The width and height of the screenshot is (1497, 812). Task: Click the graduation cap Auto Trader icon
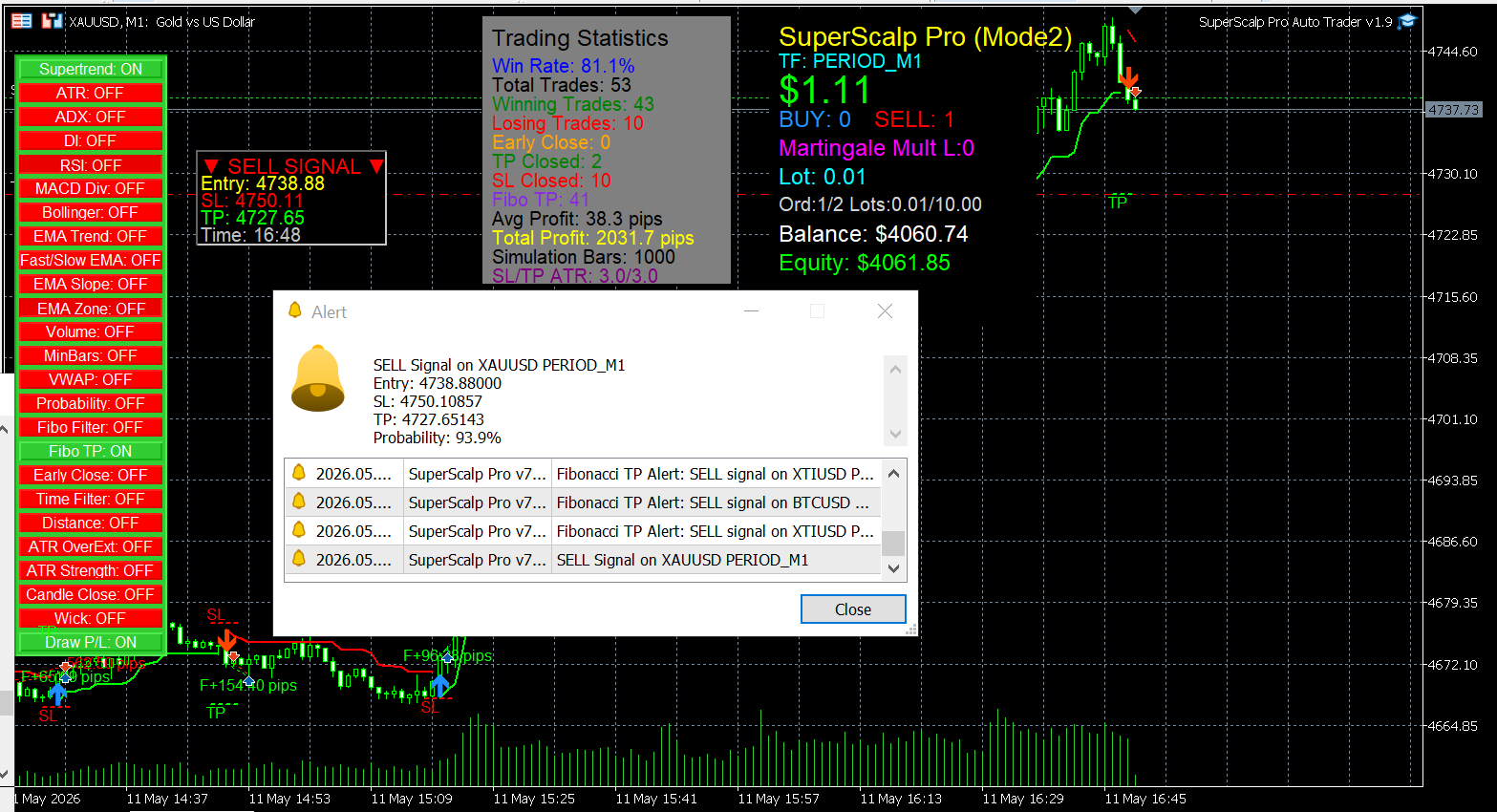[x=1407, y=21]
